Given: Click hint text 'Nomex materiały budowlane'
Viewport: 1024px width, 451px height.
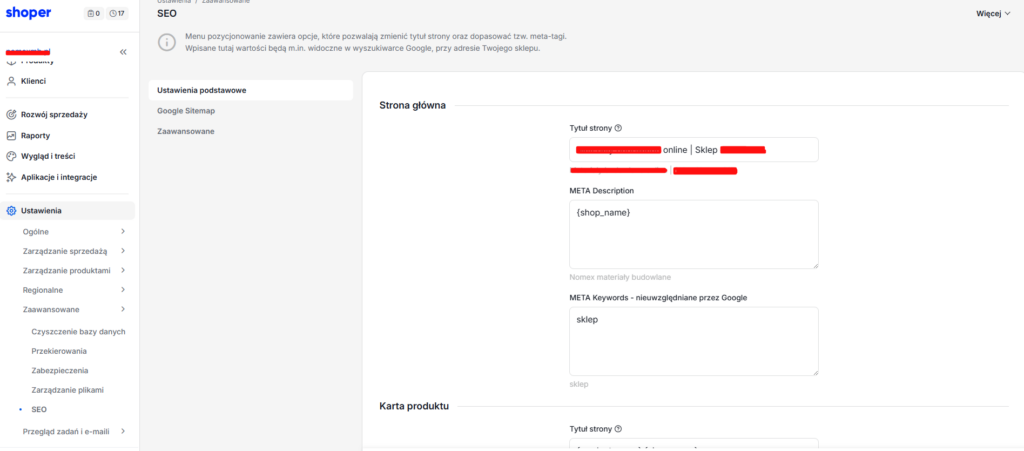Looking at the screenshot, I should click(x=620, y=277).
